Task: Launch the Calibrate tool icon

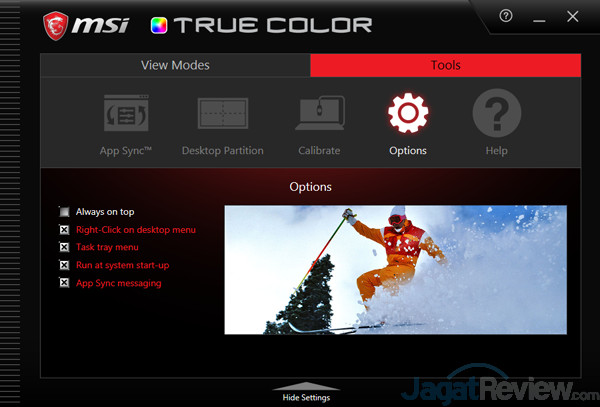Action: point(320,113)
